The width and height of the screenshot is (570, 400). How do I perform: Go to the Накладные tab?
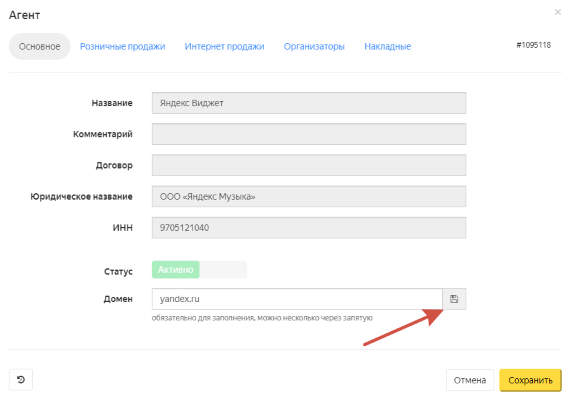[x=388, y=47]
